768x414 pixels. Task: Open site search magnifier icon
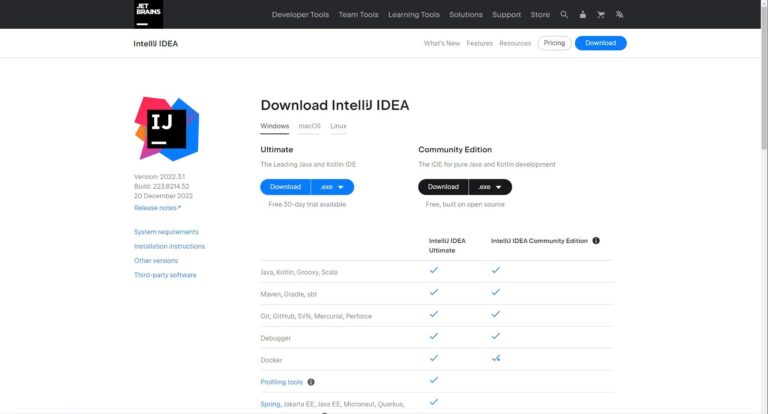[x=564, y=15]
